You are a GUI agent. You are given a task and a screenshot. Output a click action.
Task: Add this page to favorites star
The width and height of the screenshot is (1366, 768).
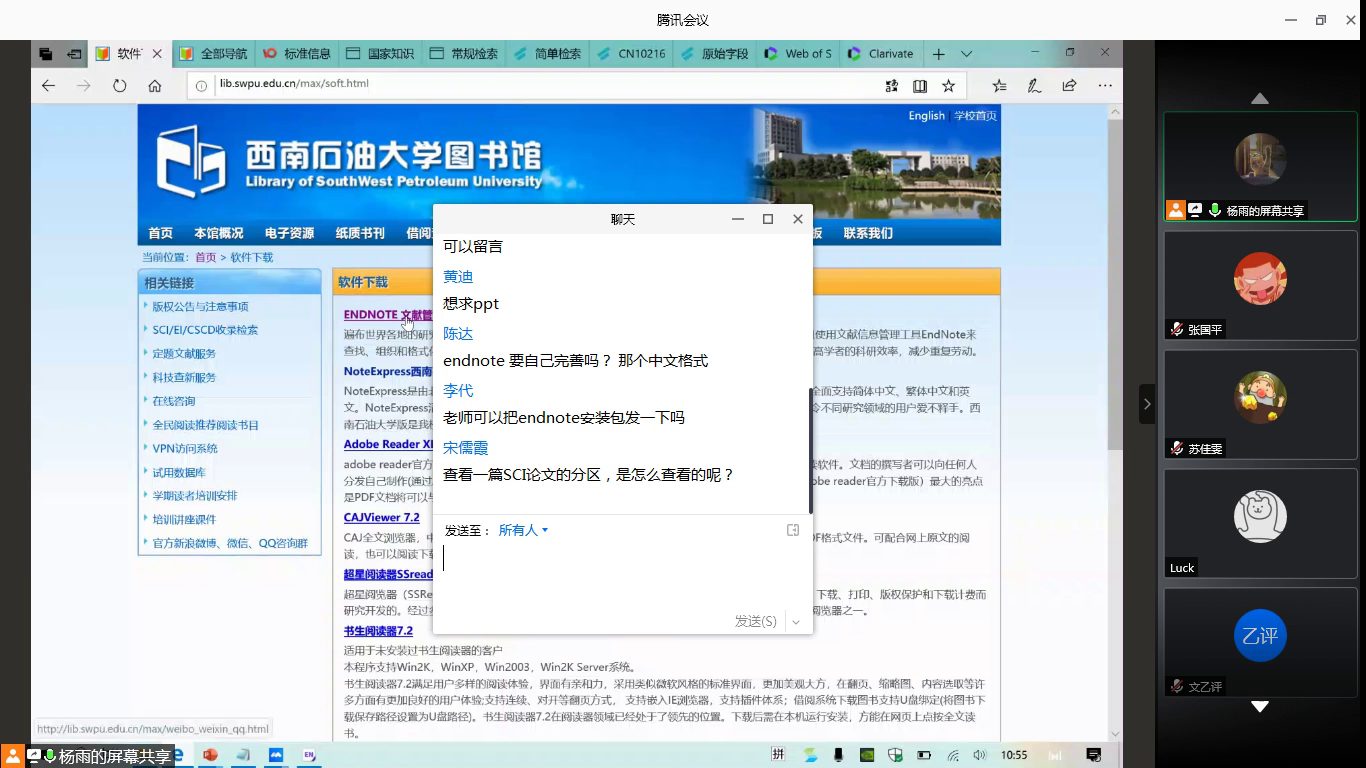(949, 86)
